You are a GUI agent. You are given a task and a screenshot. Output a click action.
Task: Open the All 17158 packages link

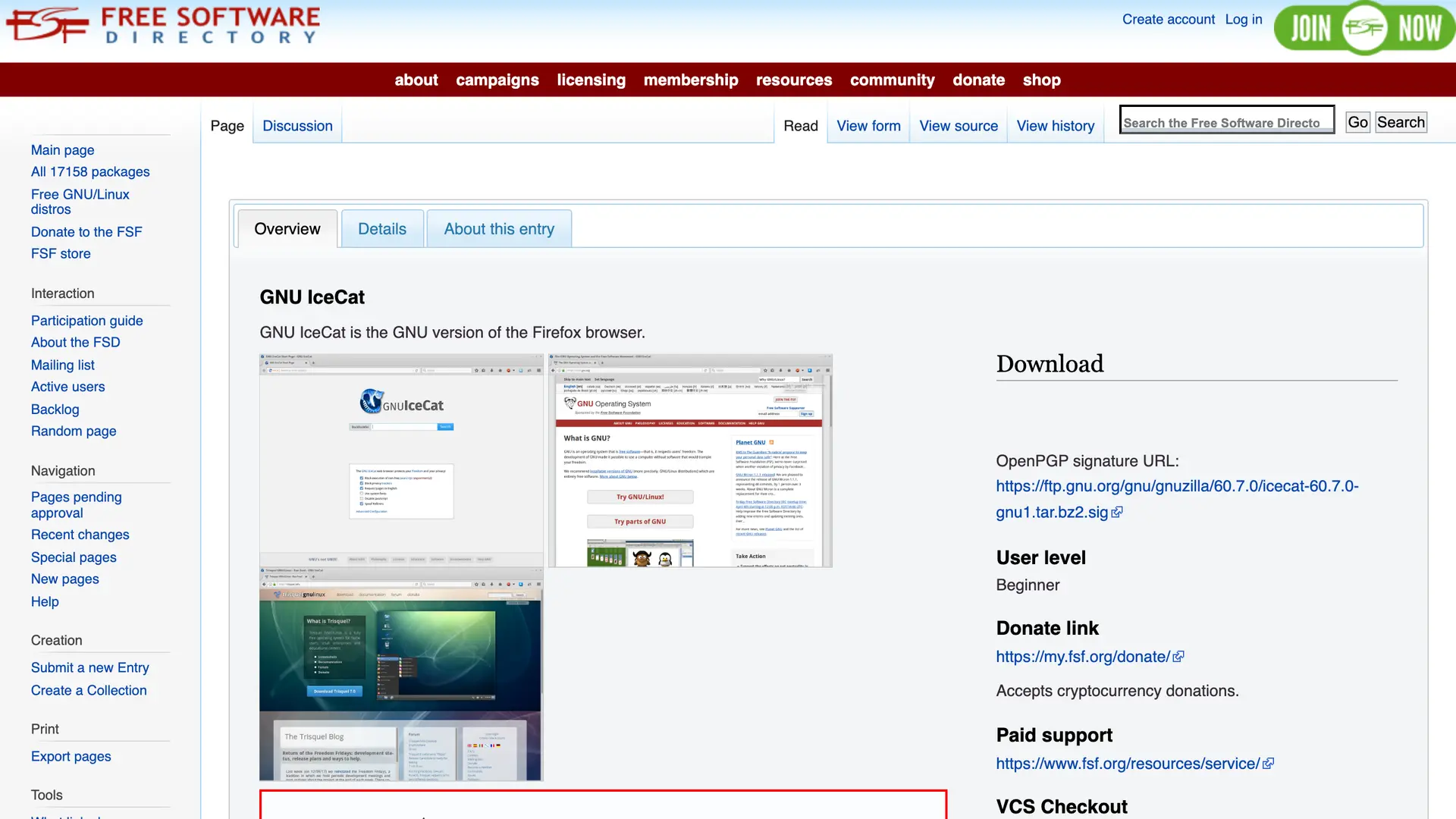(90, 172)
